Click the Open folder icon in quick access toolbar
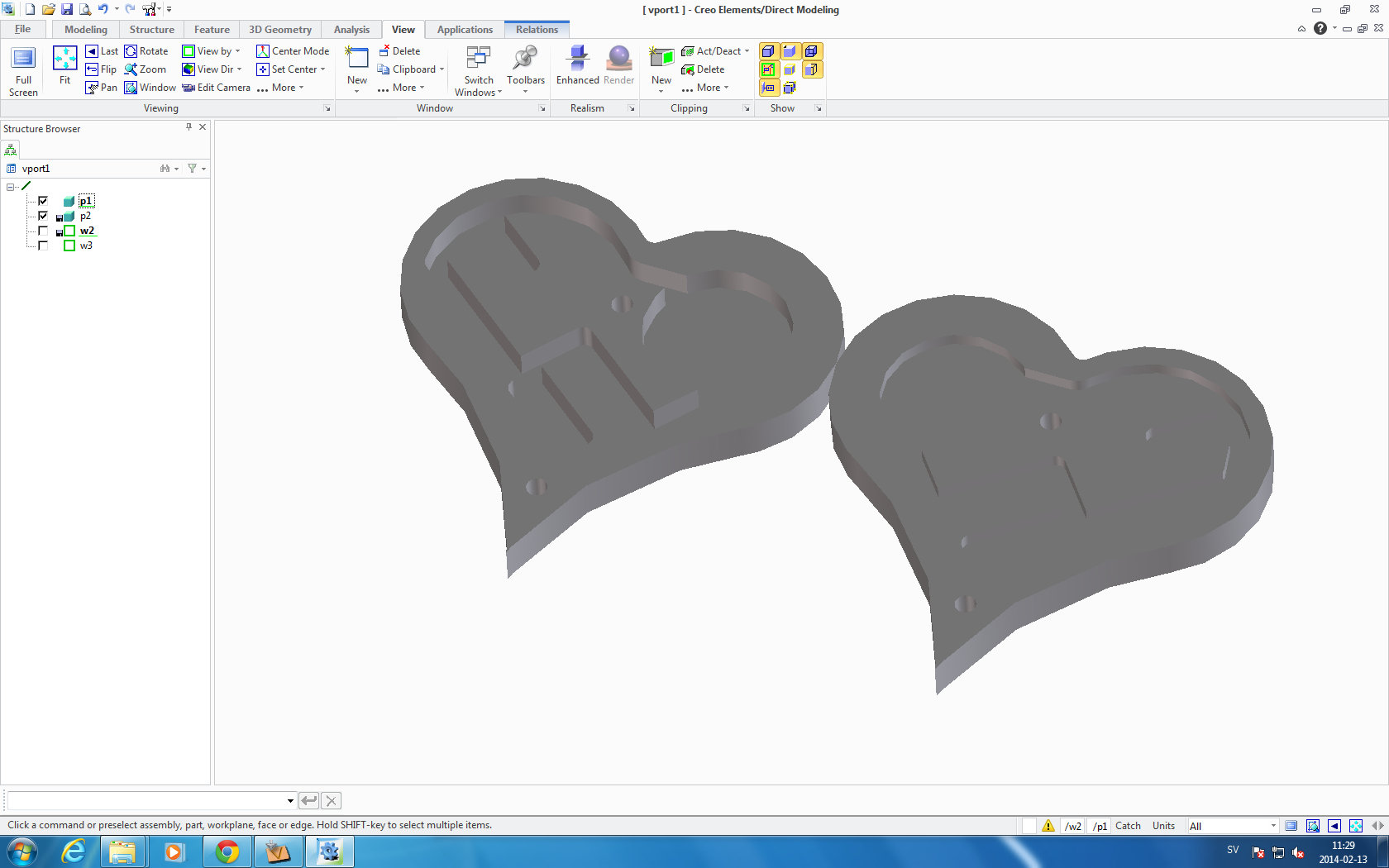The height and width of the screenshot is (868, 1389). 48,9
